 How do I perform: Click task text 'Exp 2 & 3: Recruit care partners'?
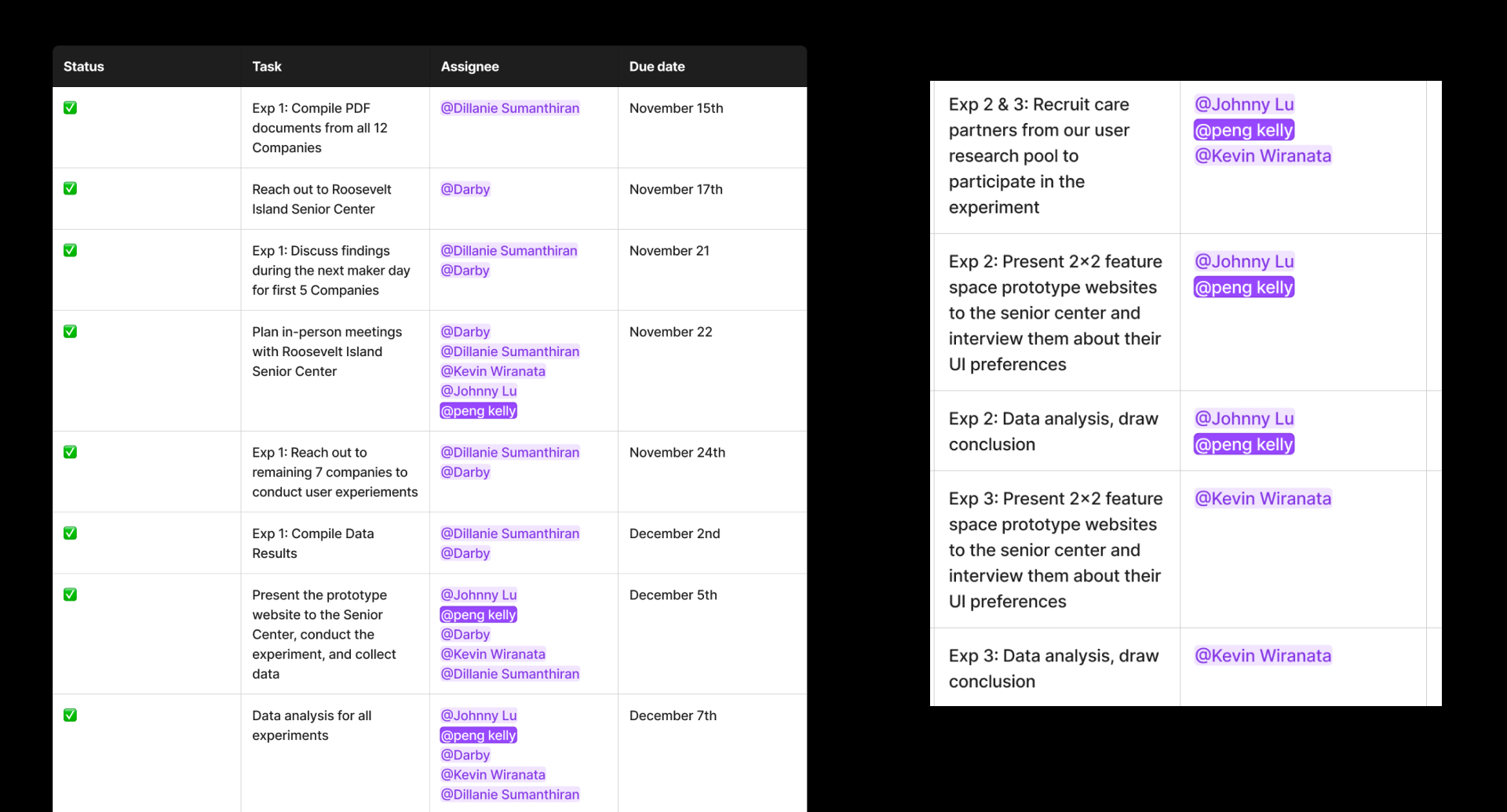(1039, 117)
